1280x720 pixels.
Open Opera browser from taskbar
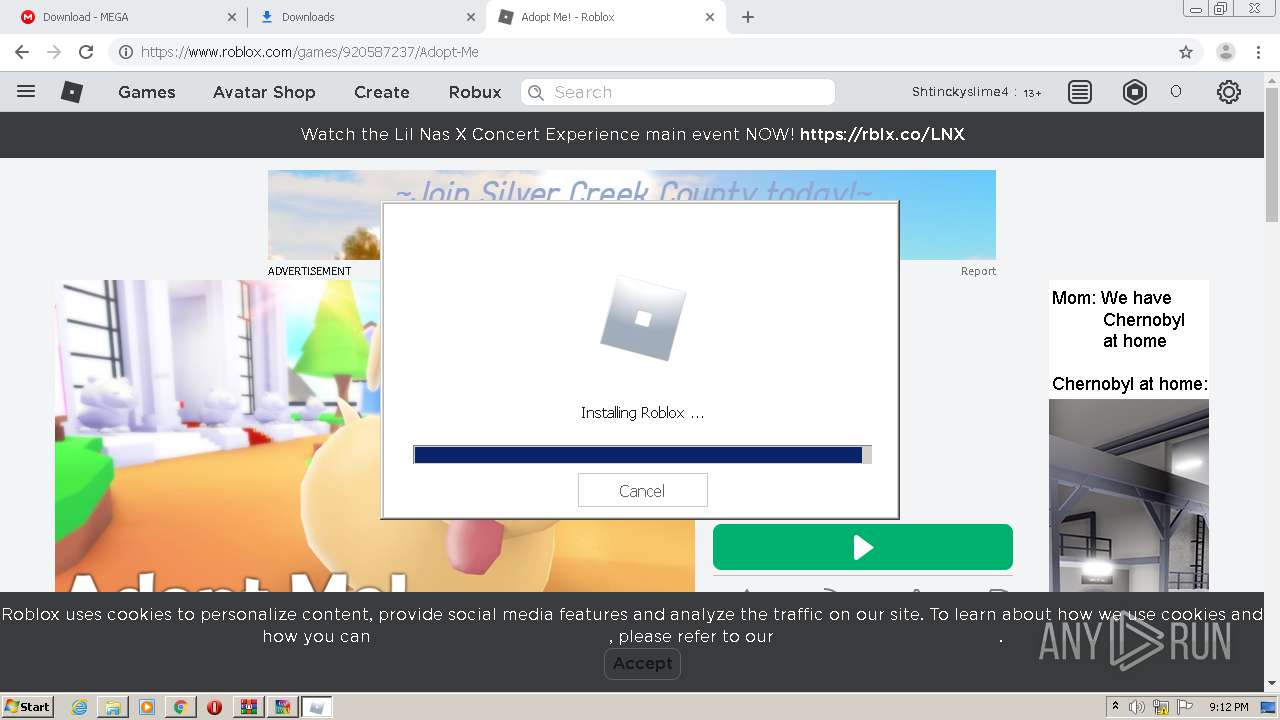(214, 707)
